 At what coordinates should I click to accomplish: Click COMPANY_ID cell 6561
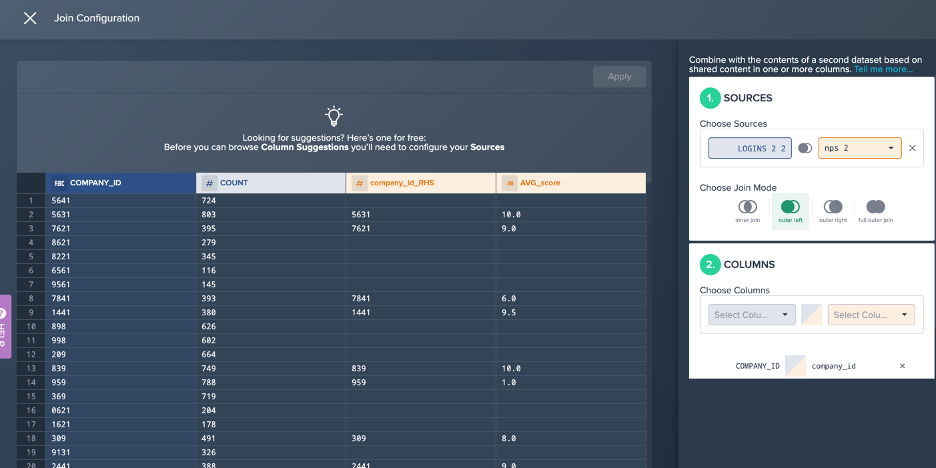tap(121, 270)
